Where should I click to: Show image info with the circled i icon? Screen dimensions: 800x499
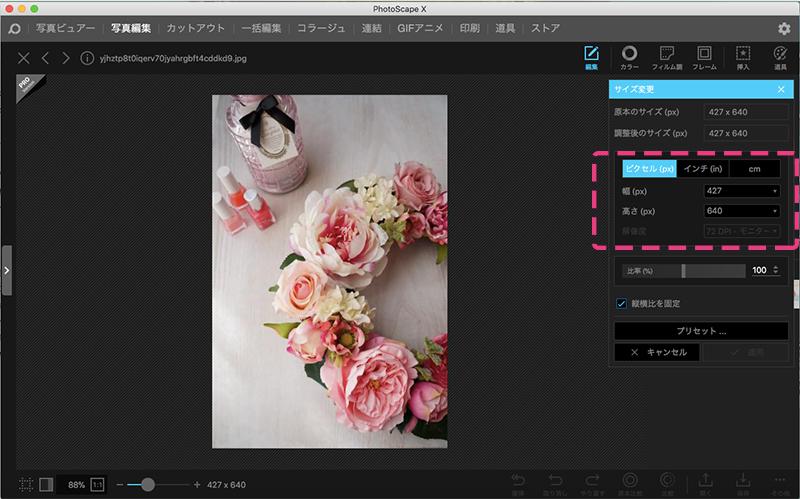pyautogui.click(x=87, y=58)
